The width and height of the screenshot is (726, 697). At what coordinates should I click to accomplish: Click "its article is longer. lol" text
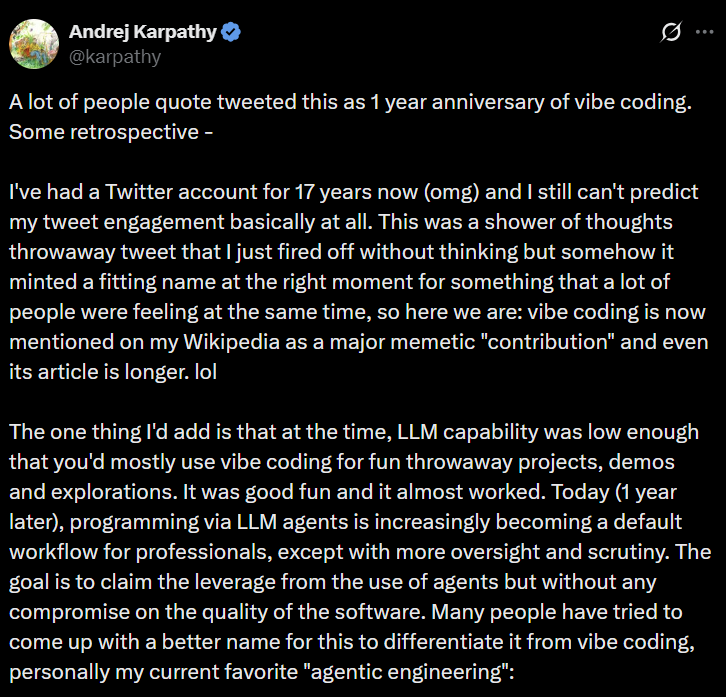pos(100,368)
